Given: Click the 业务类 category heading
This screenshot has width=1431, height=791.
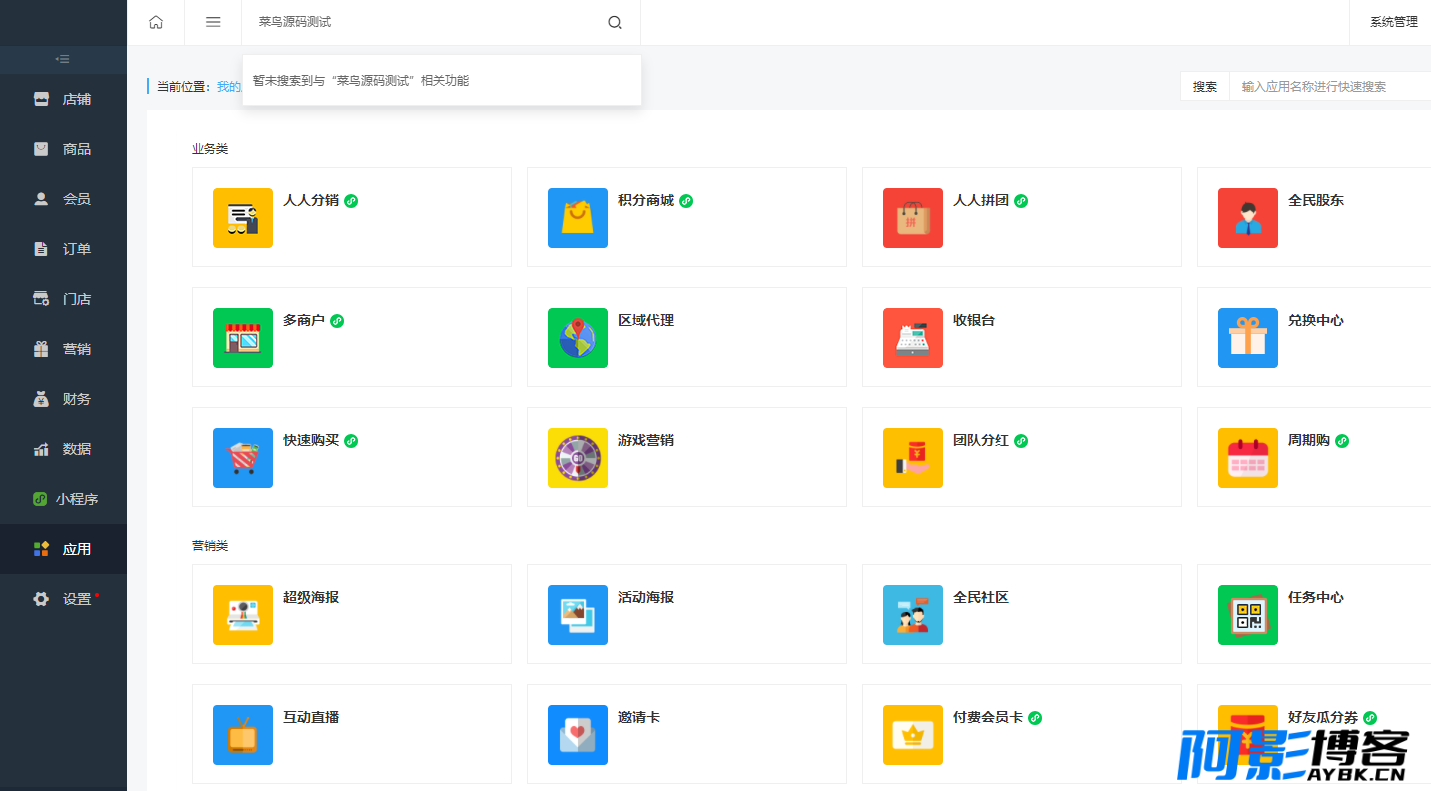Looking at the screenshot, I should (x=210, y=148).
